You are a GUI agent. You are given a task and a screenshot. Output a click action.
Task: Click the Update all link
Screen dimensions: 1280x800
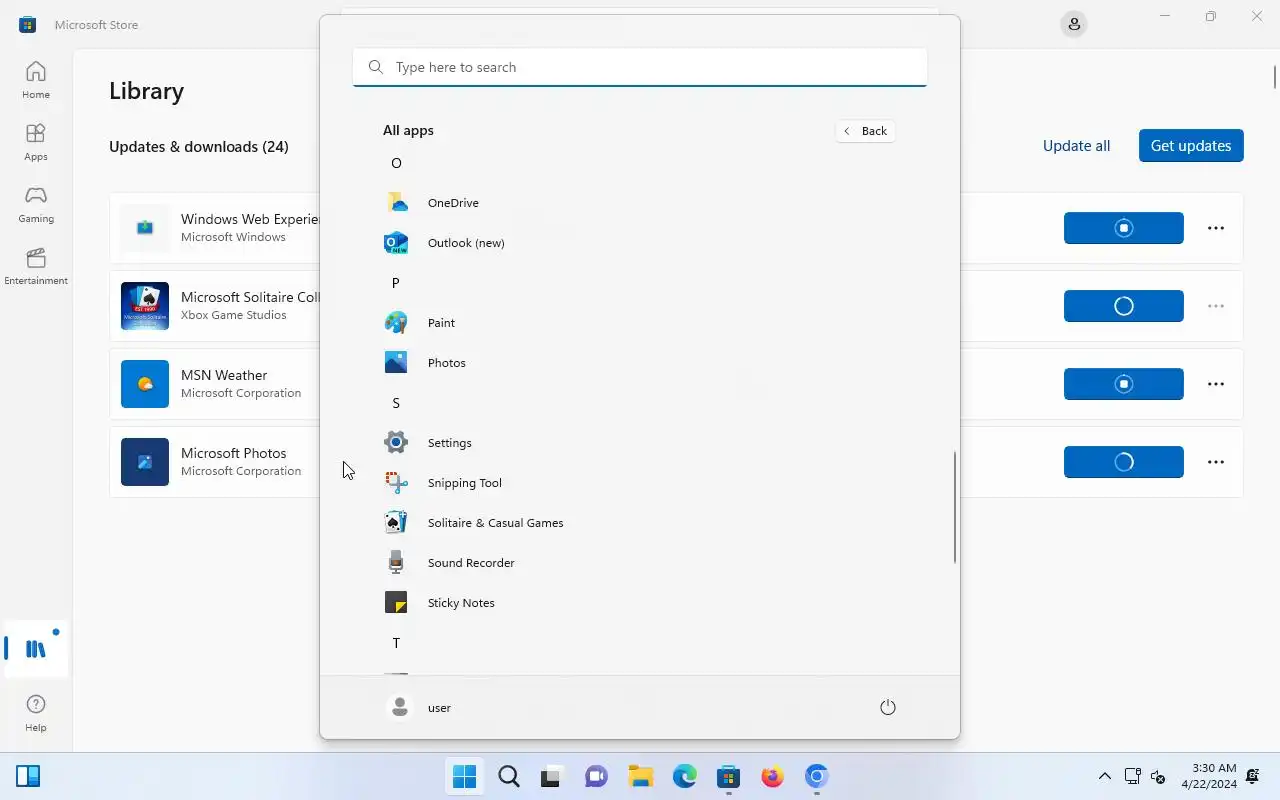click(x=1076, y=146)
